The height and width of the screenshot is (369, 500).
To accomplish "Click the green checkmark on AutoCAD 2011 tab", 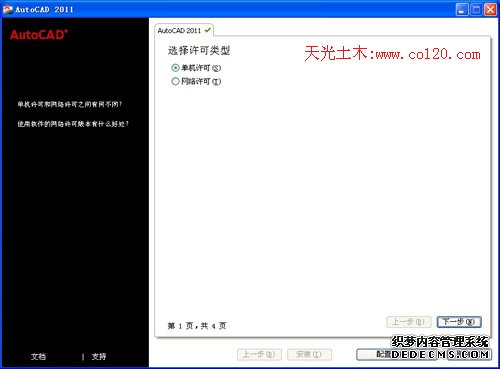I will point(208,30).
